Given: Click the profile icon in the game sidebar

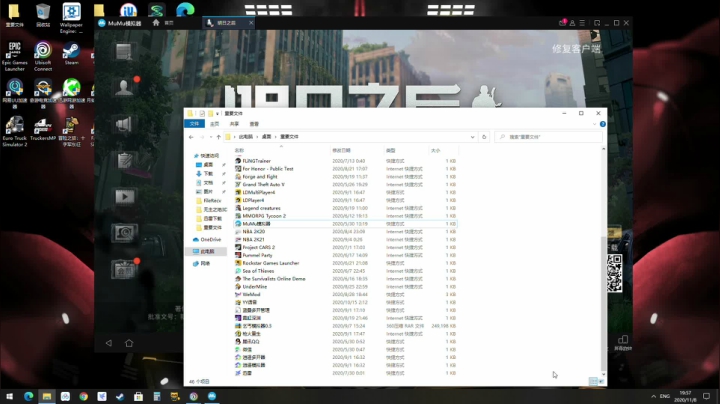Looking at the screenshot, I should click(x=124, y=87).
